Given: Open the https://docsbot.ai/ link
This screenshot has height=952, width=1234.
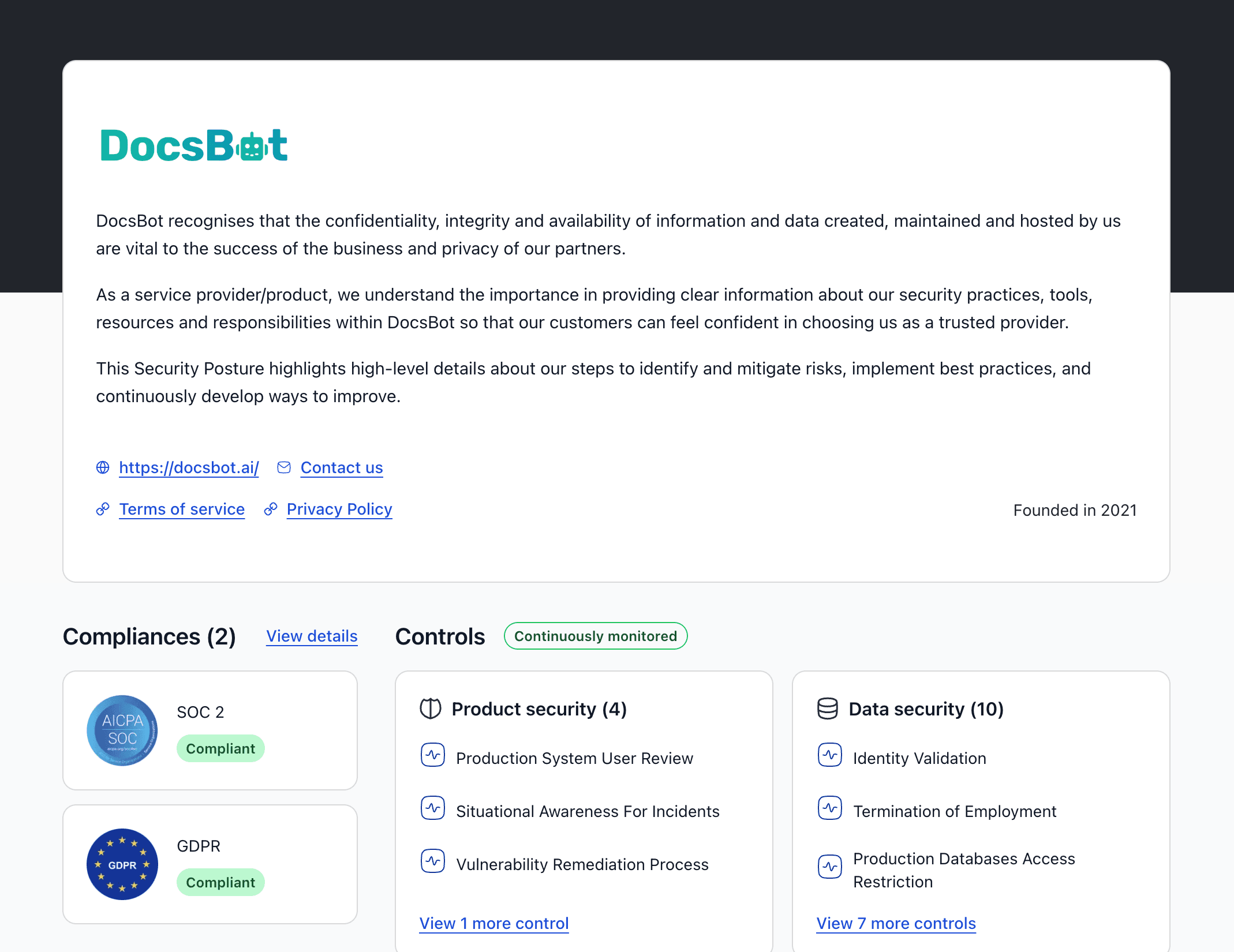Looking at the screenshot, I should click(x=189, y=467).
